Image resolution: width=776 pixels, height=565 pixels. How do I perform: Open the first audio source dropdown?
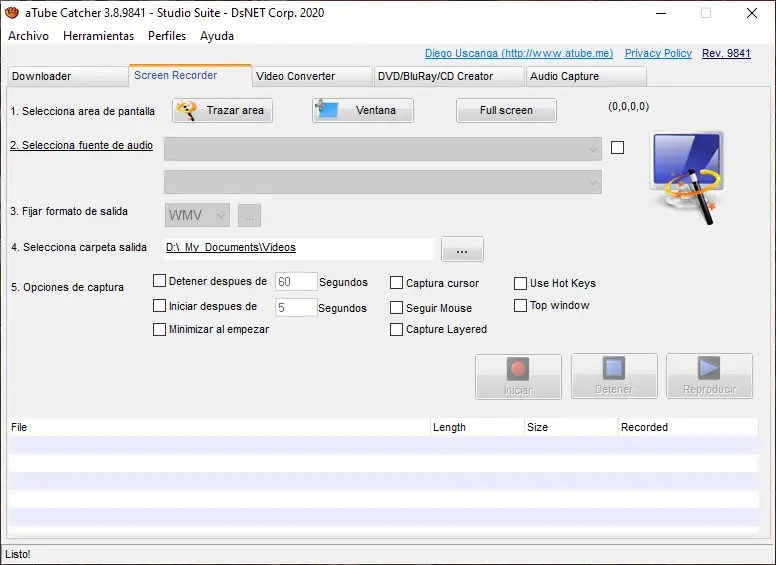click(x=383, y=149)
